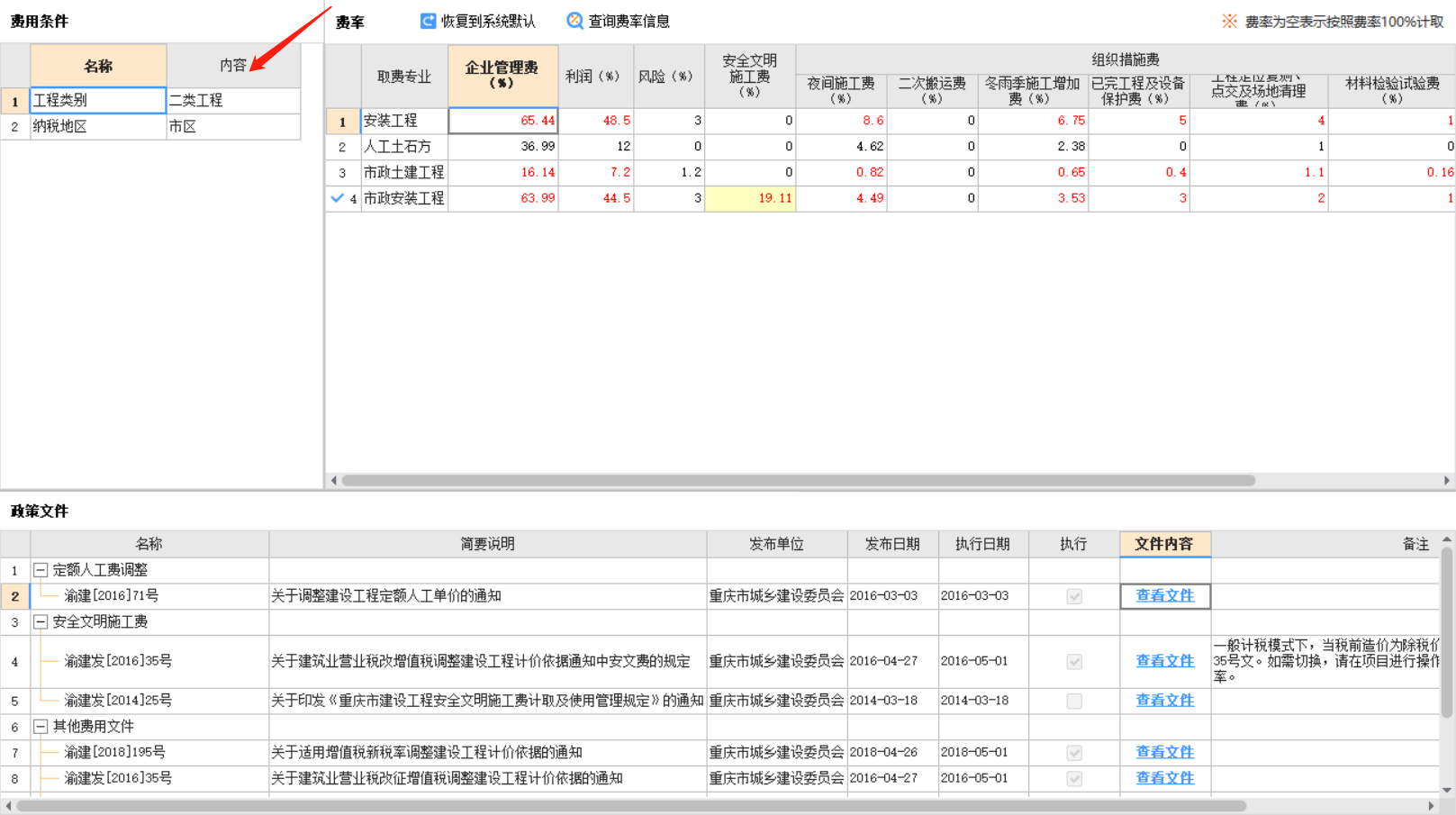Click right arrow of rate table scrollbar
The width and height of the screenshot is (1456, 815).
pos(1447,480)
